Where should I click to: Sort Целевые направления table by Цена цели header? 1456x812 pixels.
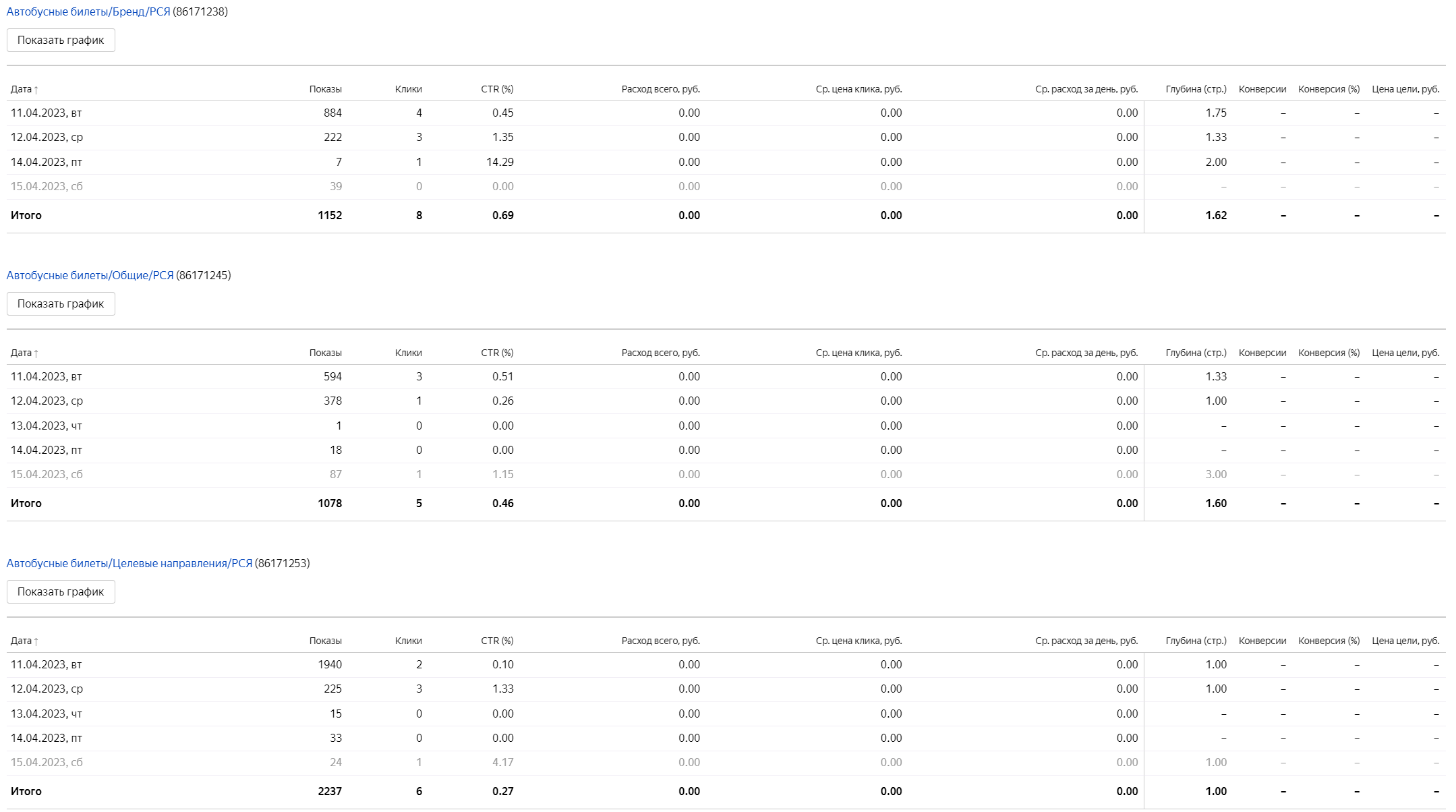[1405, 641]
